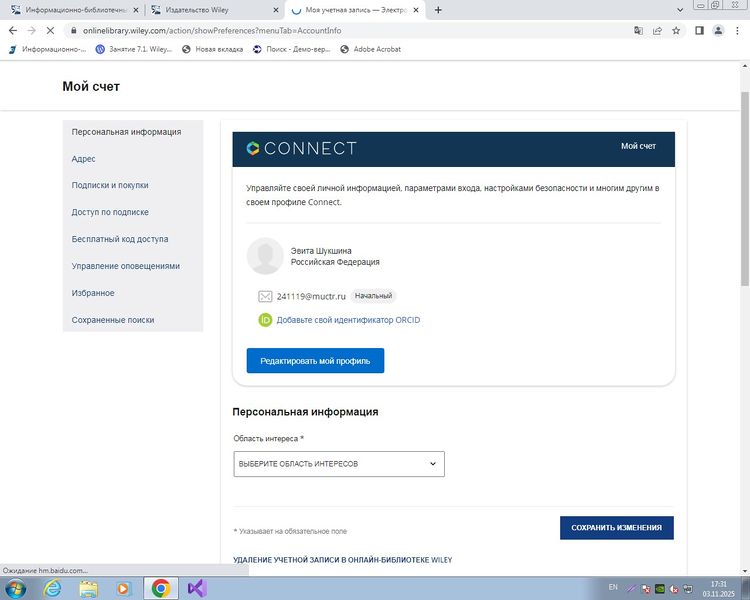
Task: Expand the 'Выберите область интересов' dropdown
Action: click(338, 464)
